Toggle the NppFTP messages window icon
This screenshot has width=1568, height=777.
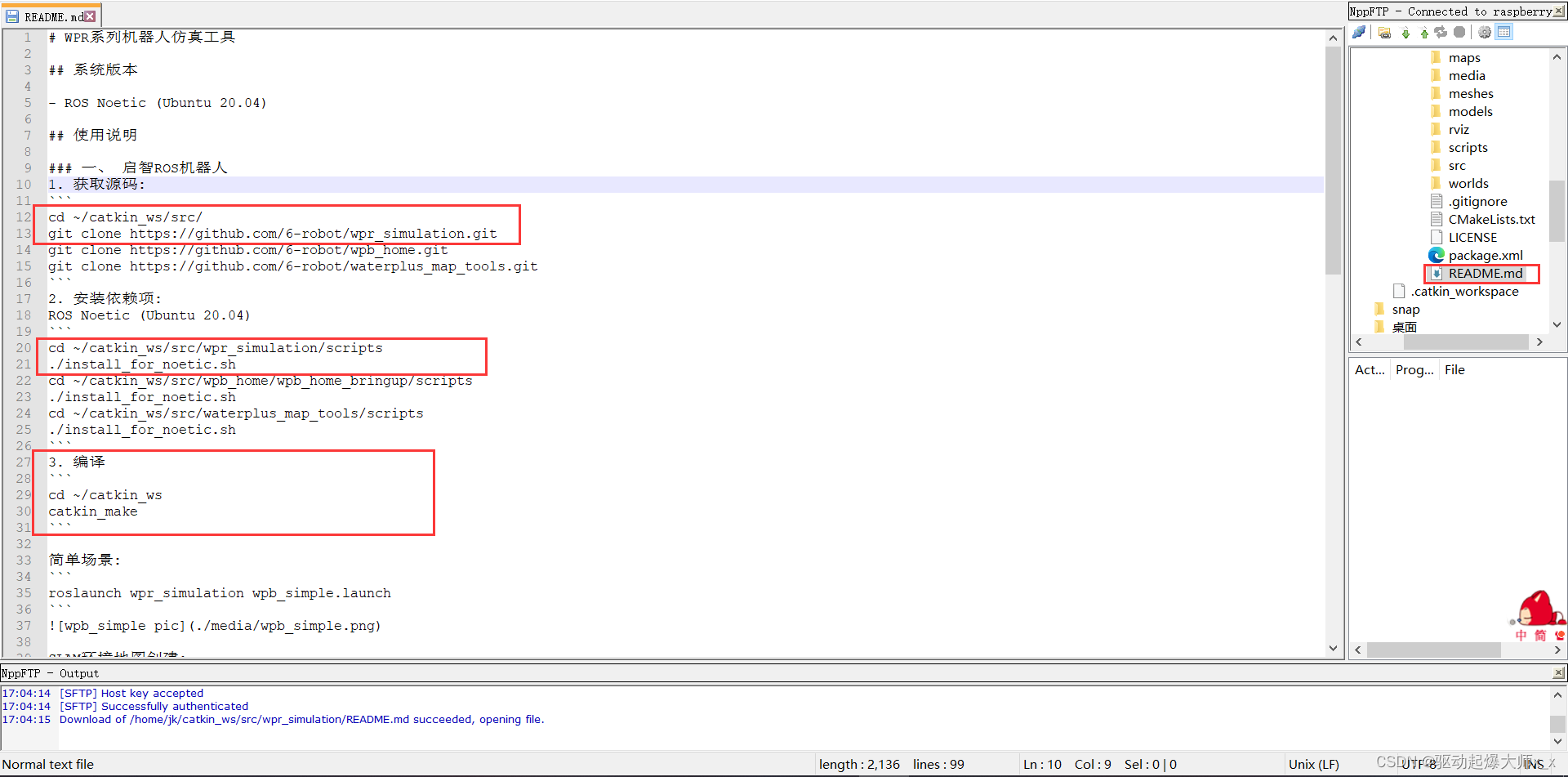(x=1504, y=32)
